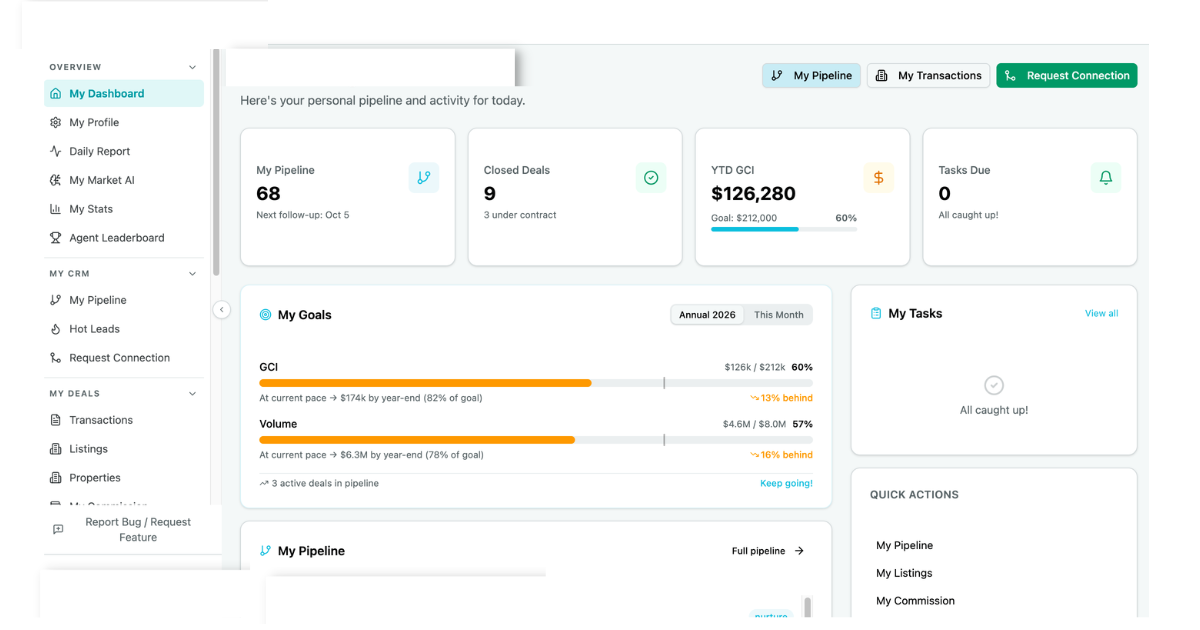1200x630 pixels.
Task: Click the YTD GCI goal progress bar
Action: 784,229
